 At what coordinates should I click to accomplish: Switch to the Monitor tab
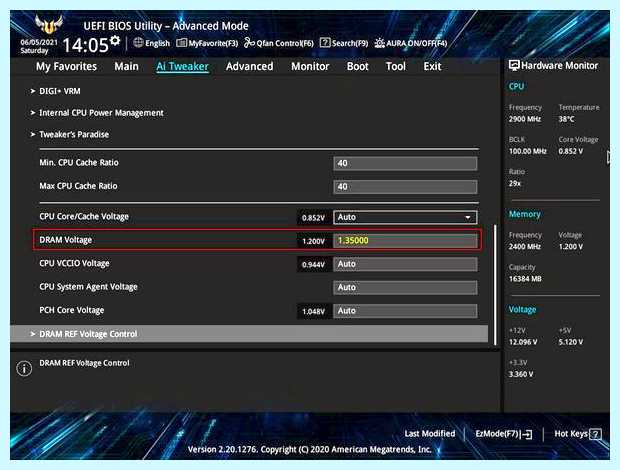tap(310, 66)
